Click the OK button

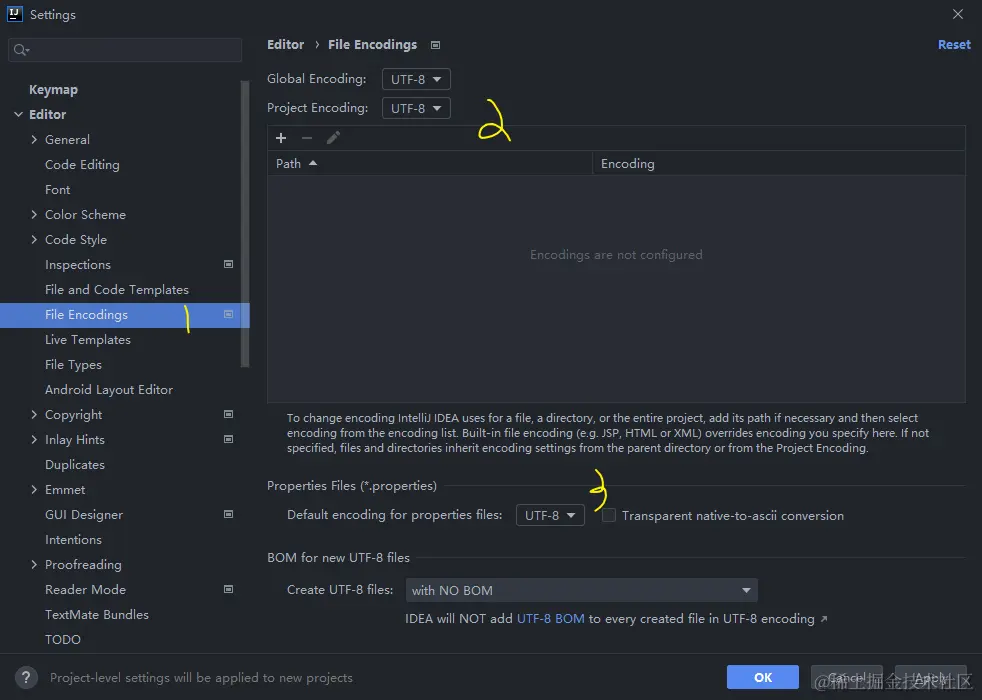(763, 677)
